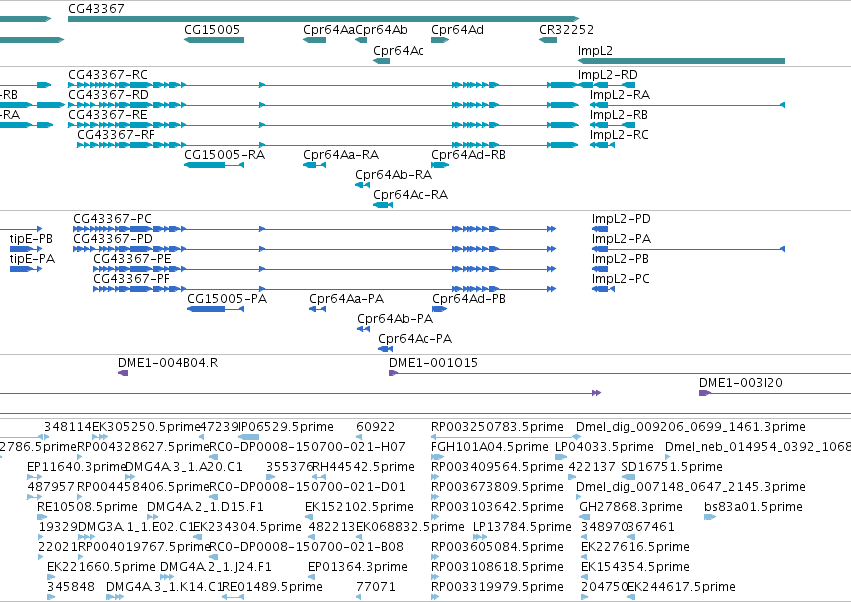Screen dimensions: 851x602
Task: Click the Cpr64Aa-PA protein label
Action: tap(346, 299)
